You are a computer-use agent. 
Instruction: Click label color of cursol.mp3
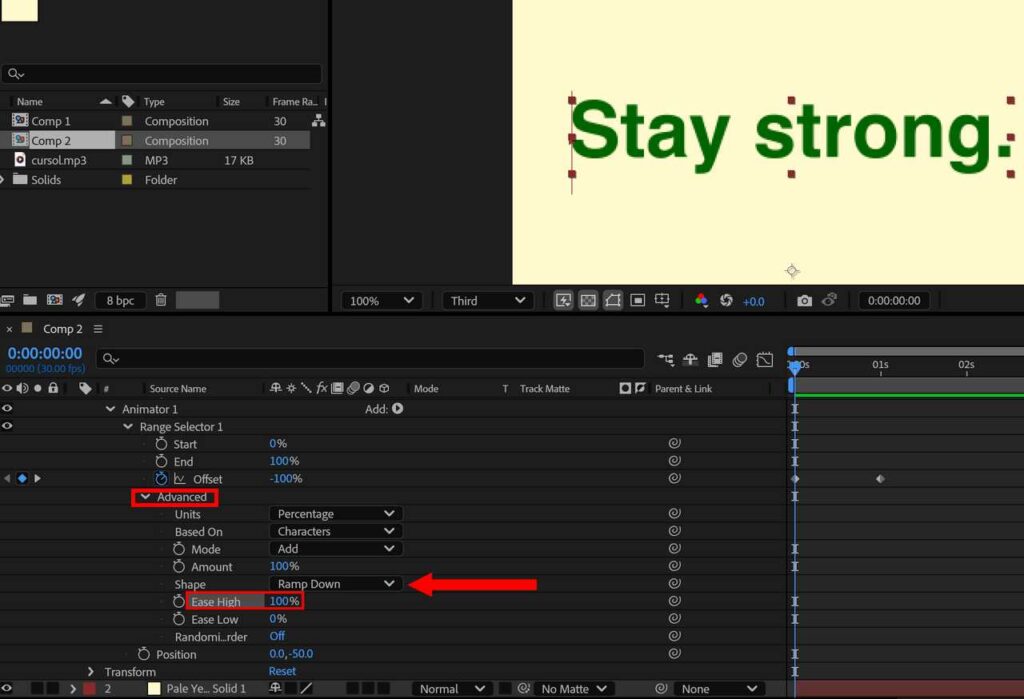(127, 160)
